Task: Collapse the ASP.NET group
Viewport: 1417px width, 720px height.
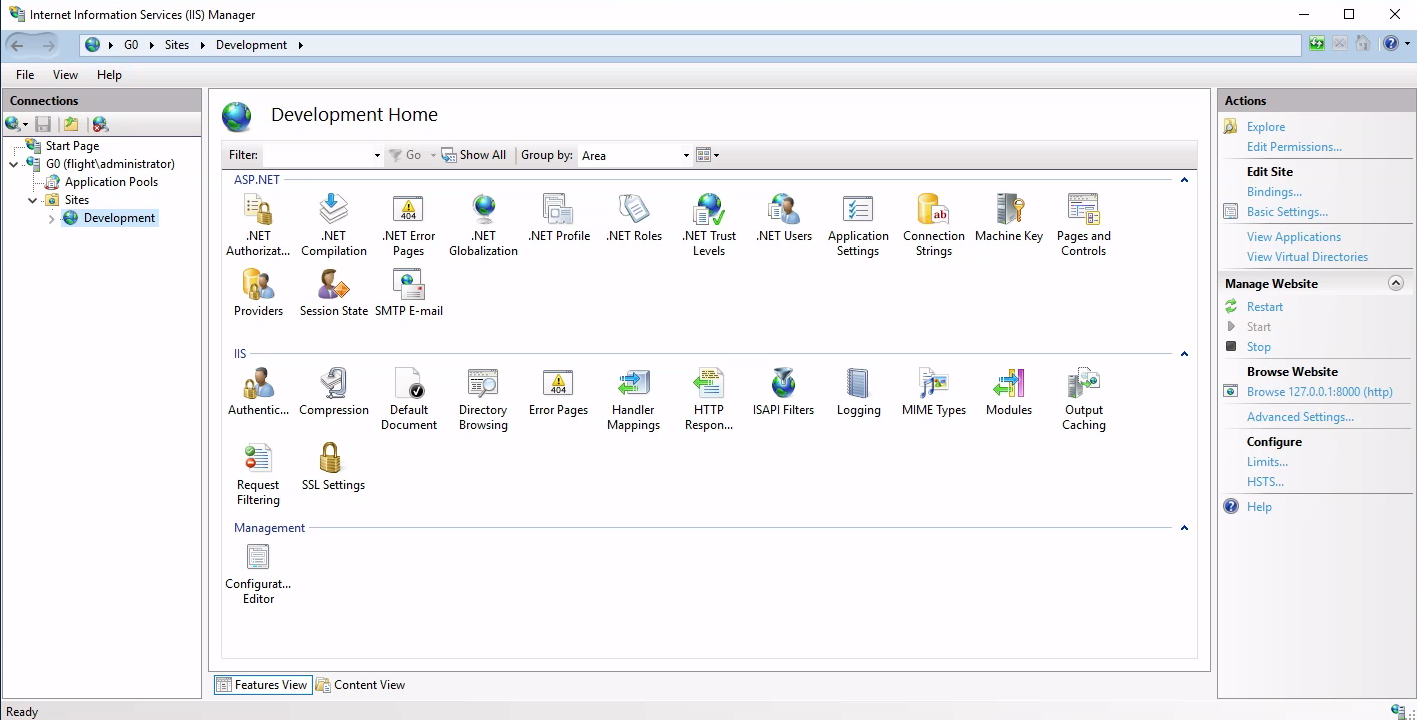Action: (1184, 180)
